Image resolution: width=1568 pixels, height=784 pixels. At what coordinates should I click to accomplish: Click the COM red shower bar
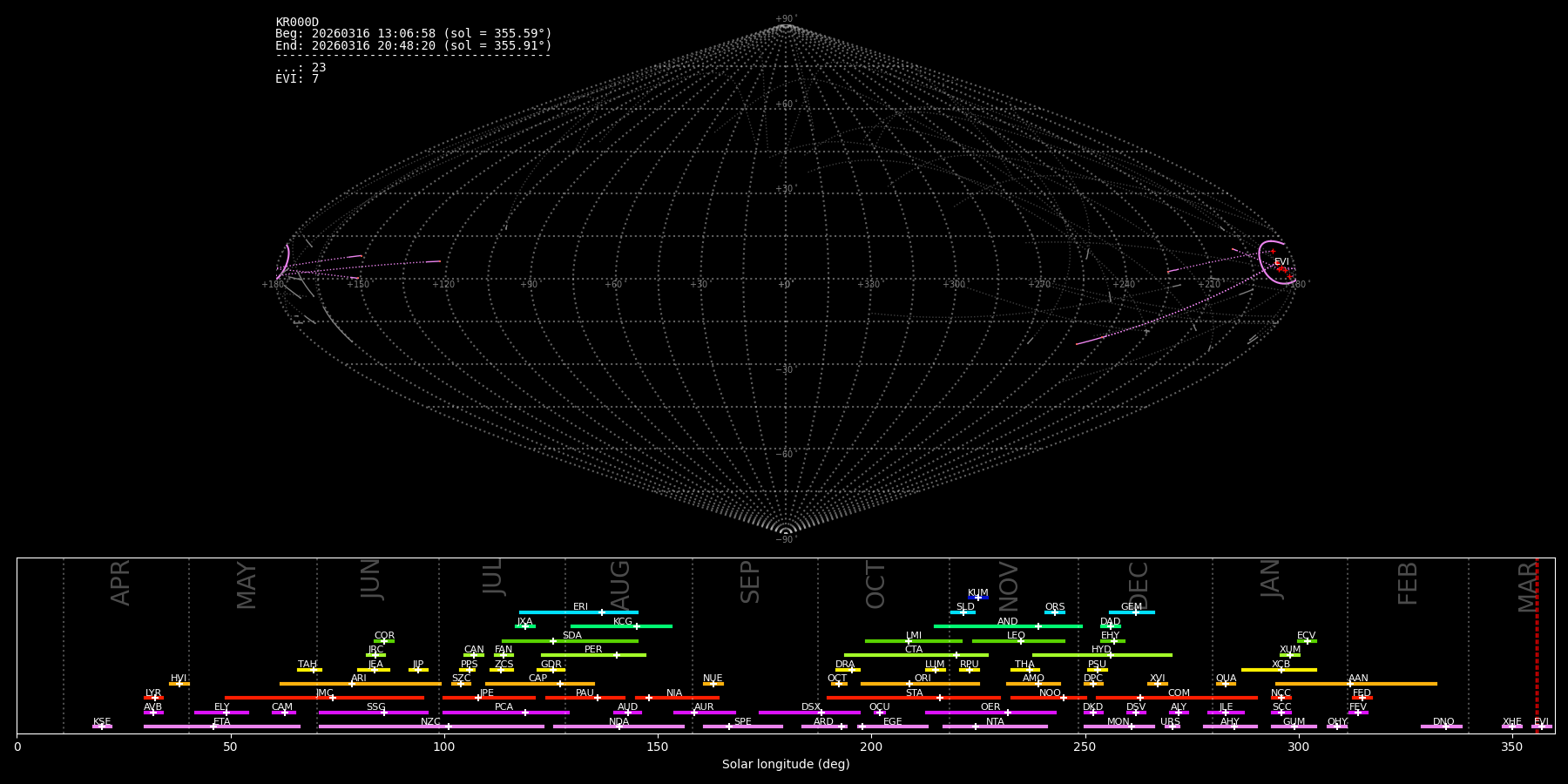pyautogui.click(x=1177, y=698)
